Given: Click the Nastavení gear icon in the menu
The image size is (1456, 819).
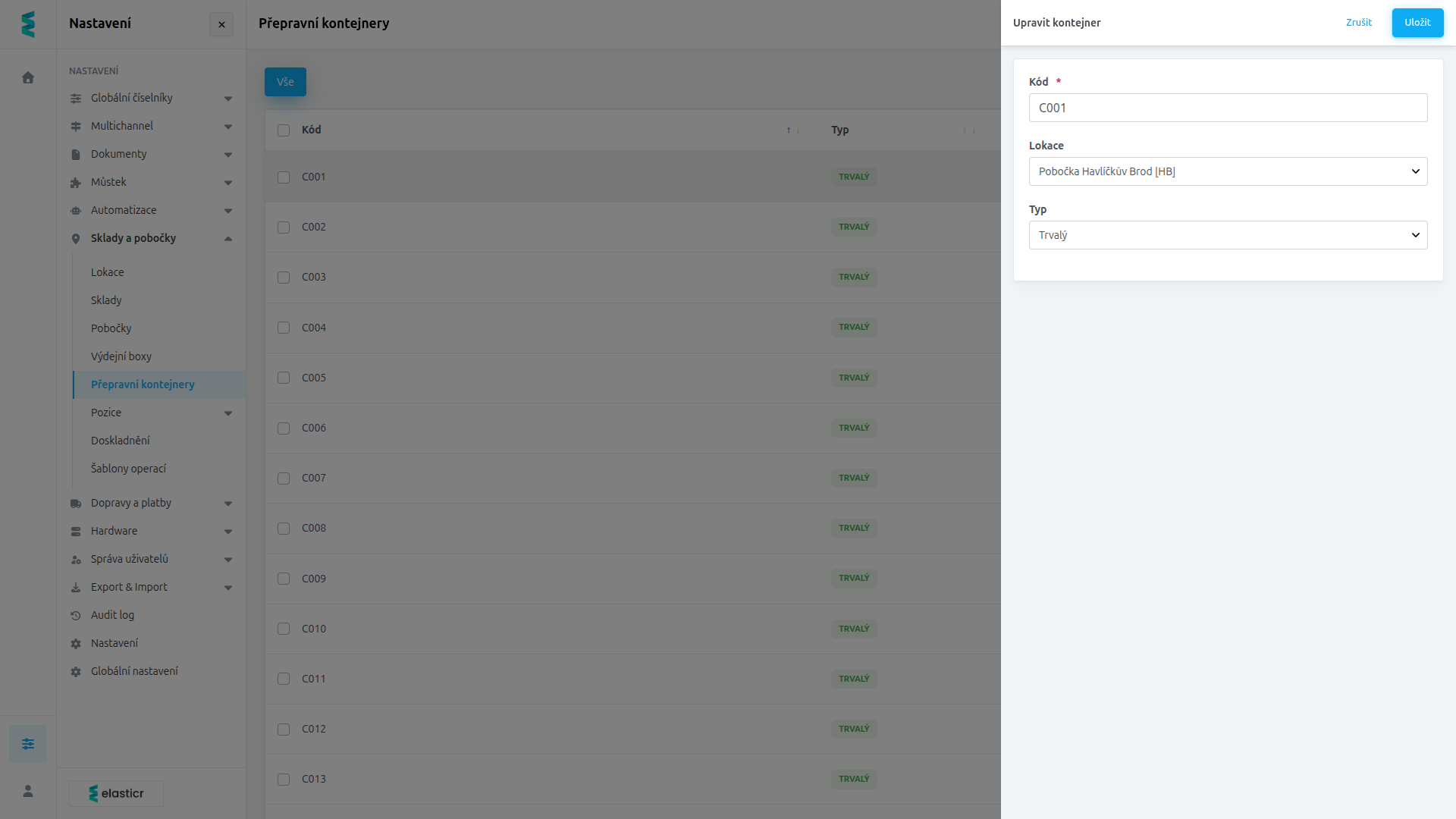Looking at the screenshot, I should point(76,644).
